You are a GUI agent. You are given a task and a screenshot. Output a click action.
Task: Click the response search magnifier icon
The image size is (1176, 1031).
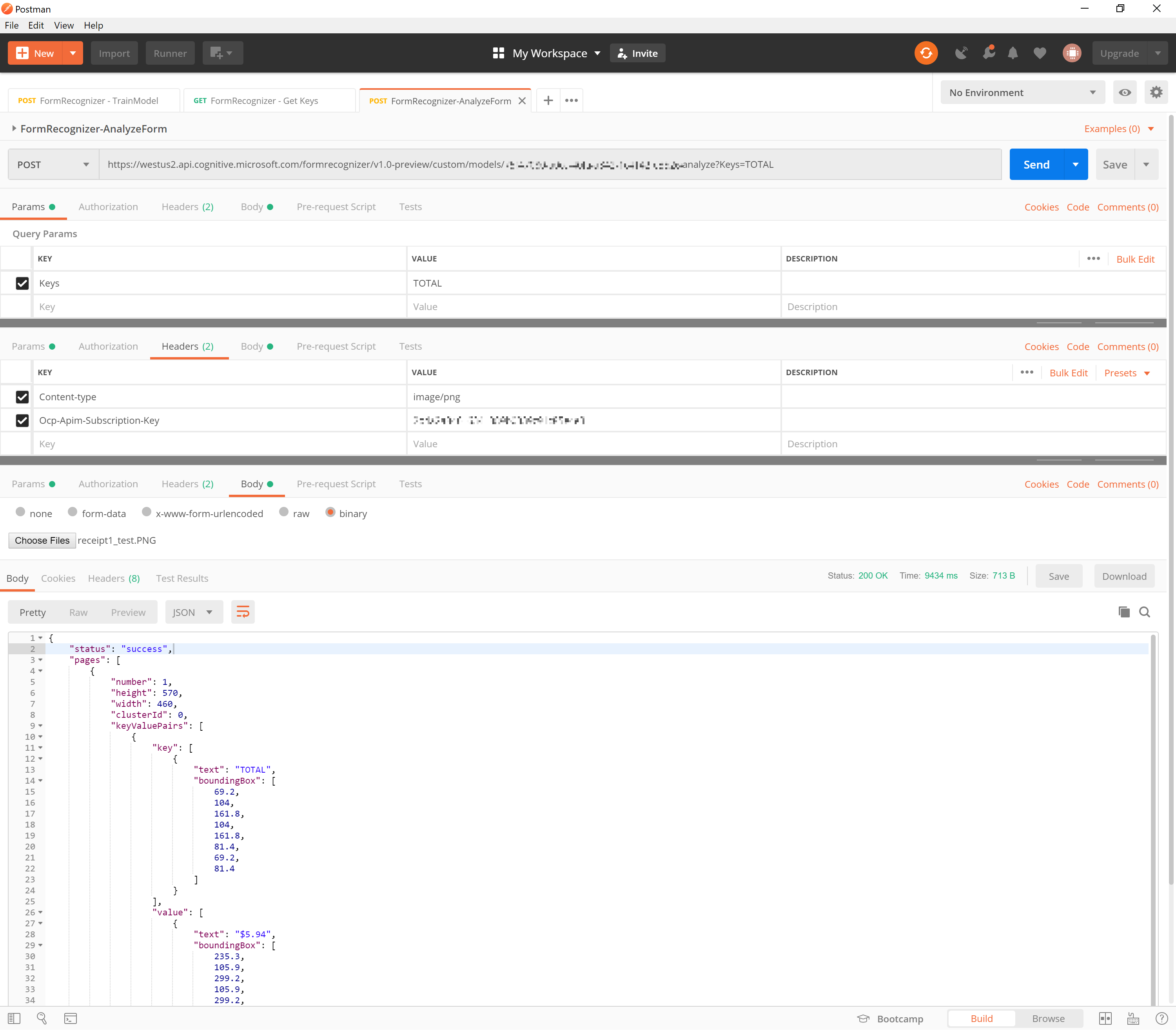1144,612
